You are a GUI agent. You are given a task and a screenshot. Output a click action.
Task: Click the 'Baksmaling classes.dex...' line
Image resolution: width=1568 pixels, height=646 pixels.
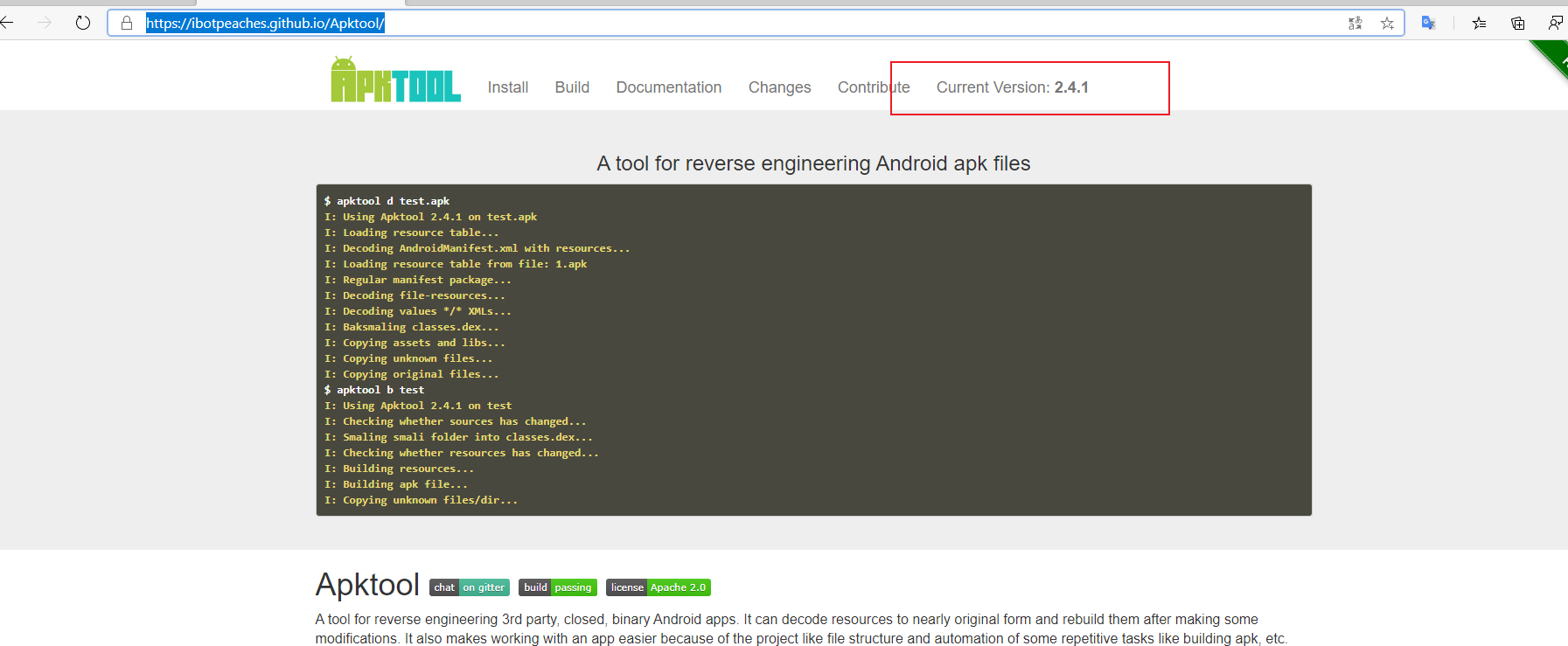(x=411, y=327)
